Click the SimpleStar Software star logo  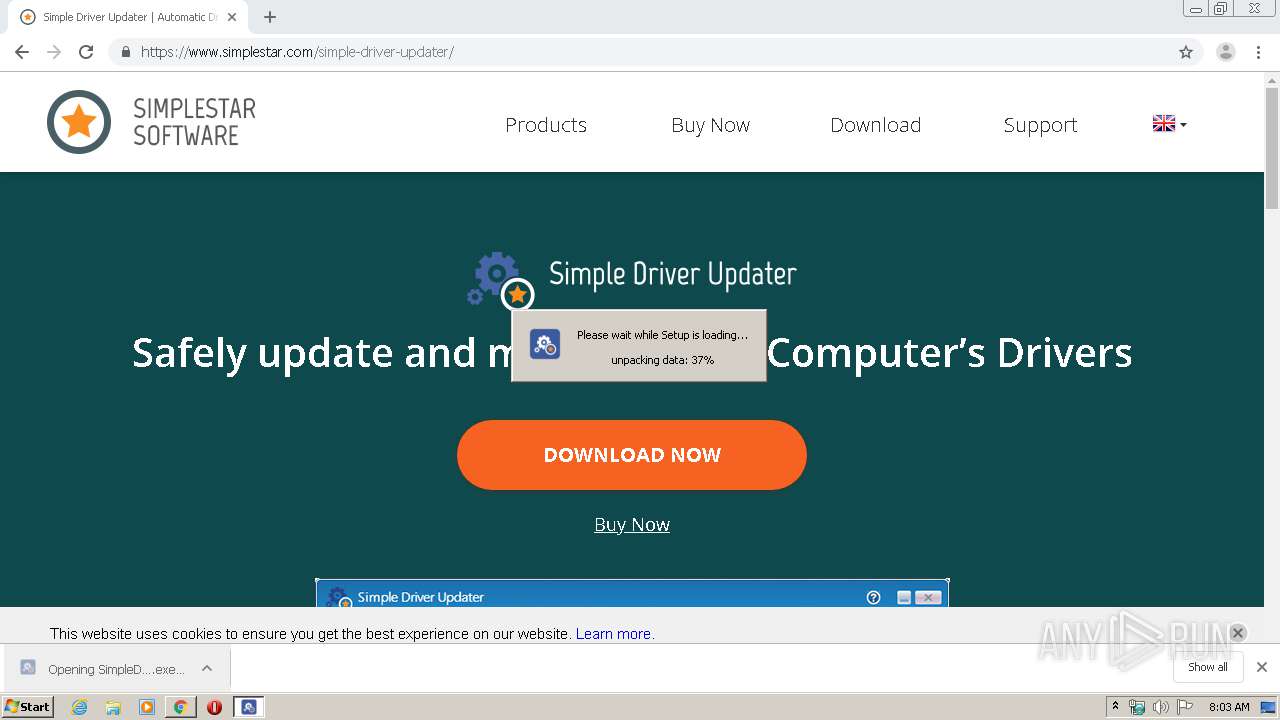pyautogui.click(x=79, y=122)
